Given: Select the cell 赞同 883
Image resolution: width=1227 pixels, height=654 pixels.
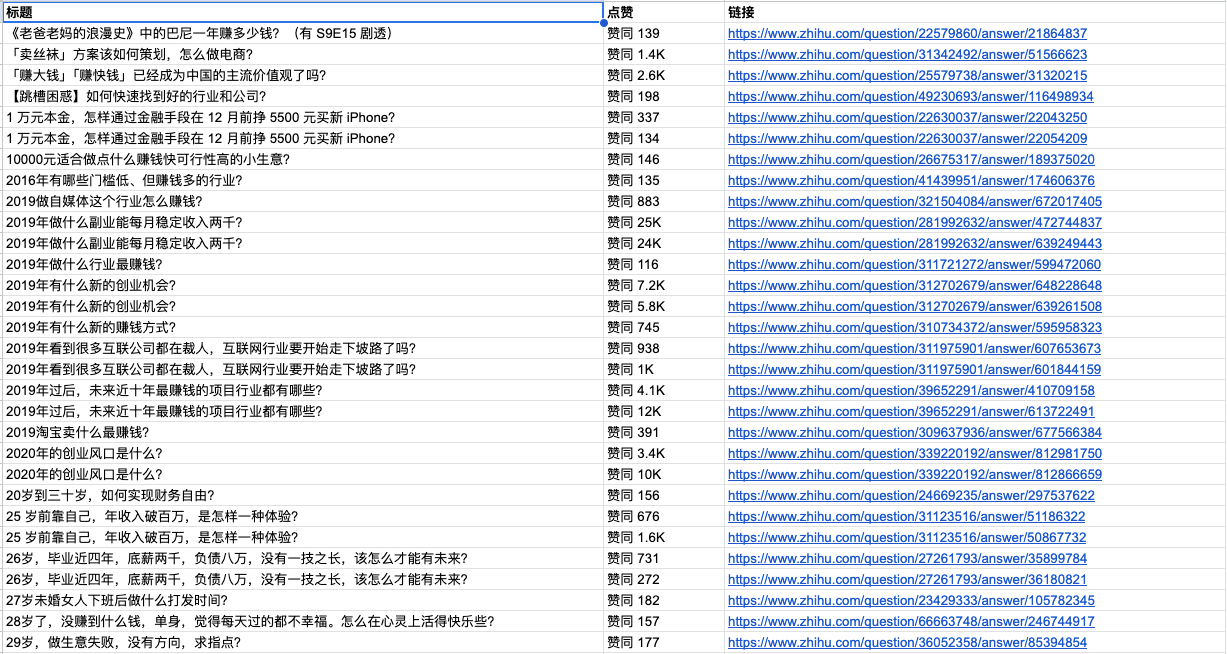Looking at the screenshot, I should click(664, 201).
